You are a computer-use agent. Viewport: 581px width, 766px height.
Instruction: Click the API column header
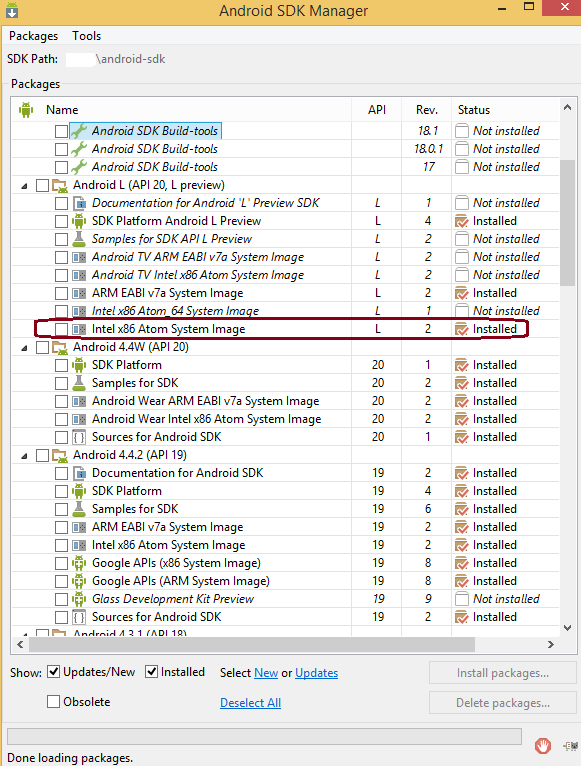click(377, 110)
